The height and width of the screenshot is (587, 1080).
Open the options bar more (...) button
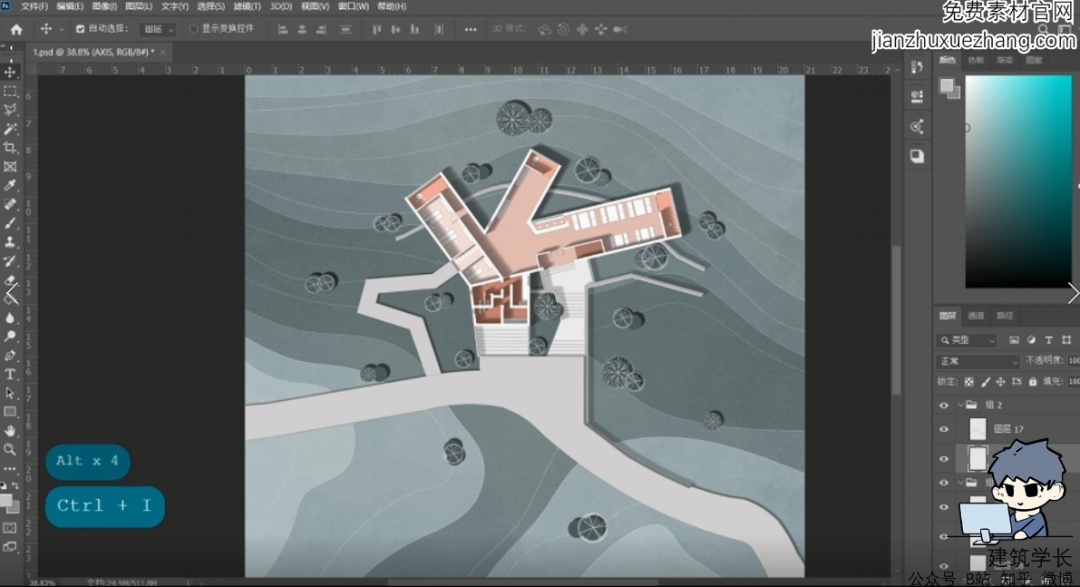click(470, 30)
